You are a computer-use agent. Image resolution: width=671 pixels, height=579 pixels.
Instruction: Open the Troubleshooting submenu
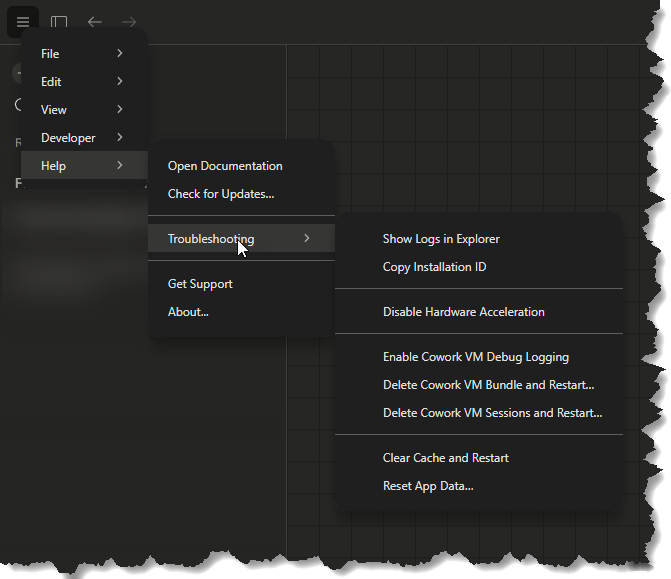241,238
